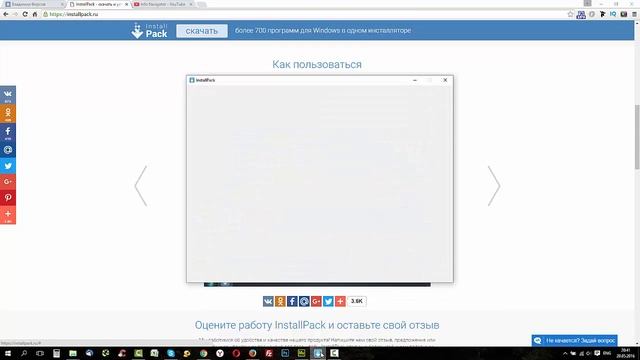Show previous slide with left arrow

click(x=141, y=186)
